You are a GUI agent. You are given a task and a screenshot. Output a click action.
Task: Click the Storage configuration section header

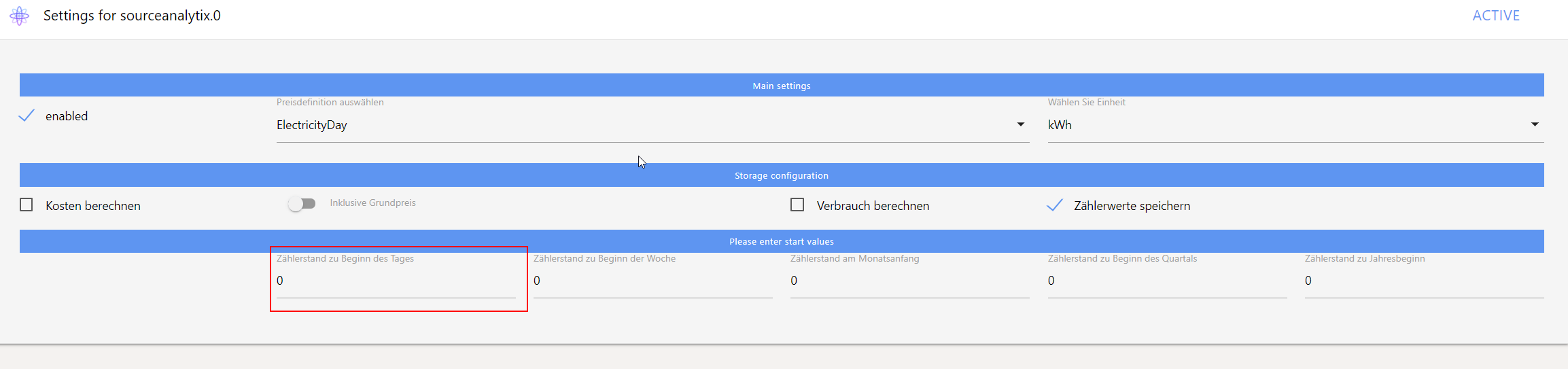click(x=782, y=175)
